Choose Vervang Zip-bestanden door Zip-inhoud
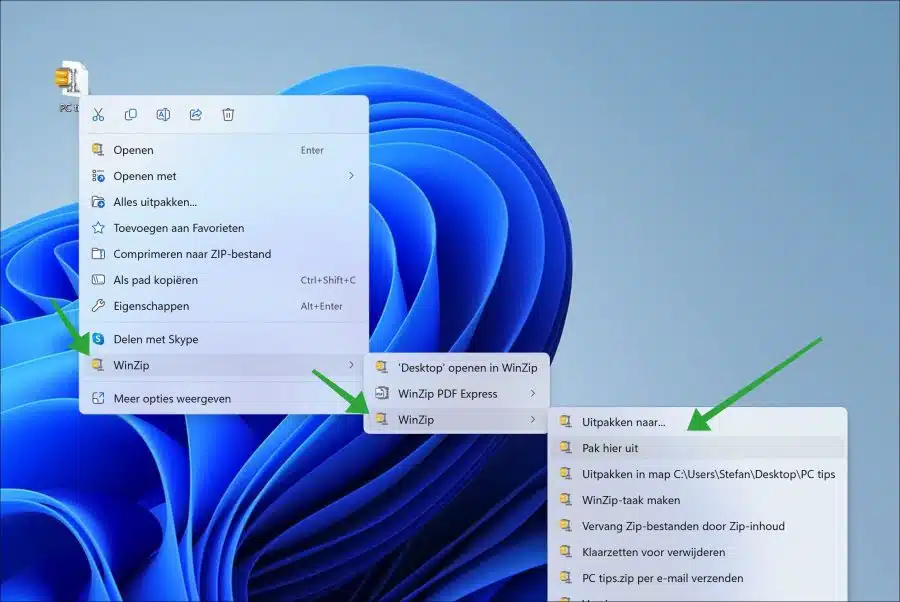The image size is (900, 602). click(x=697, y=526)
